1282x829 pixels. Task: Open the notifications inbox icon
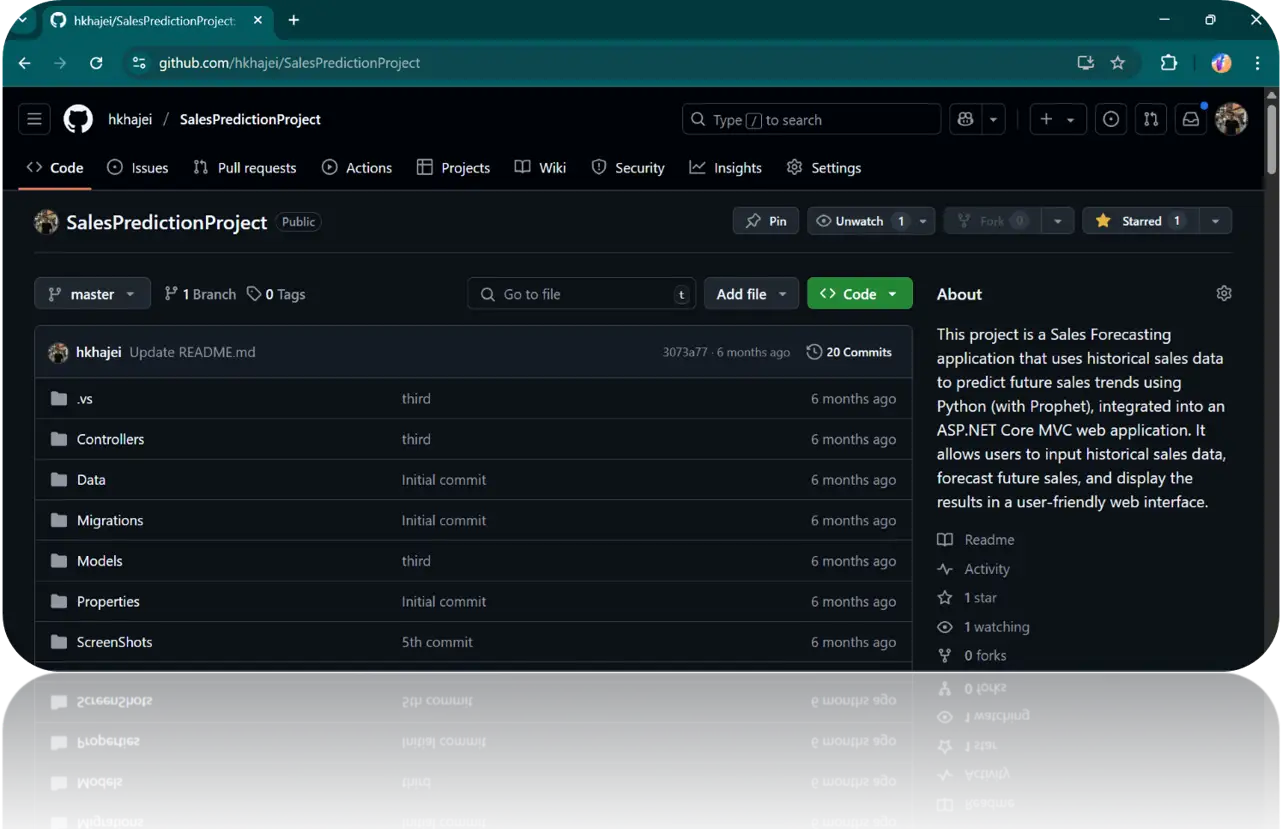[1191, 119]
